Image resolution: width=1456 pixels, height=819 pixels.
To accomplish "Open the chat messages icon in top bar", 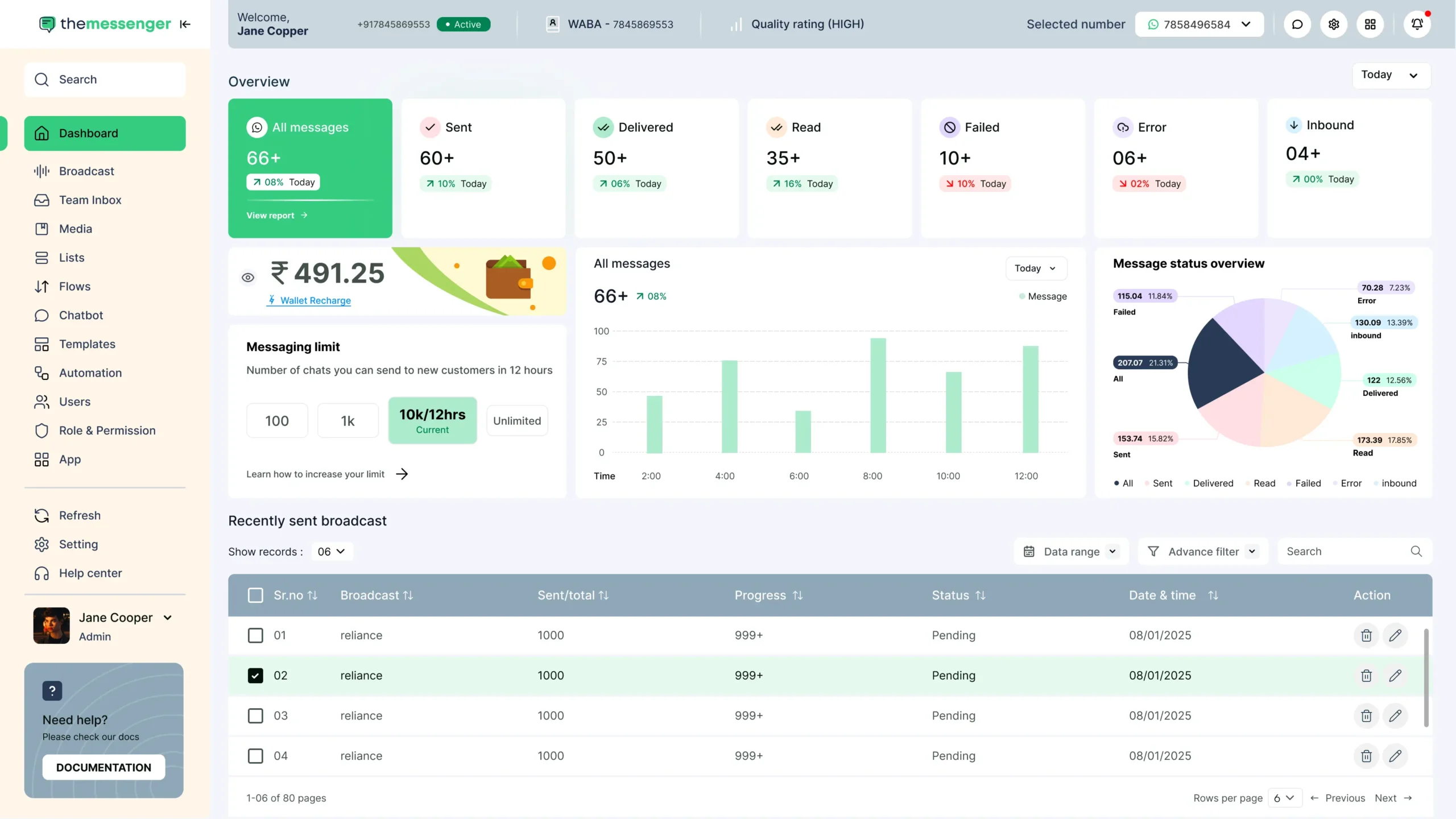I will (1298, 24).
